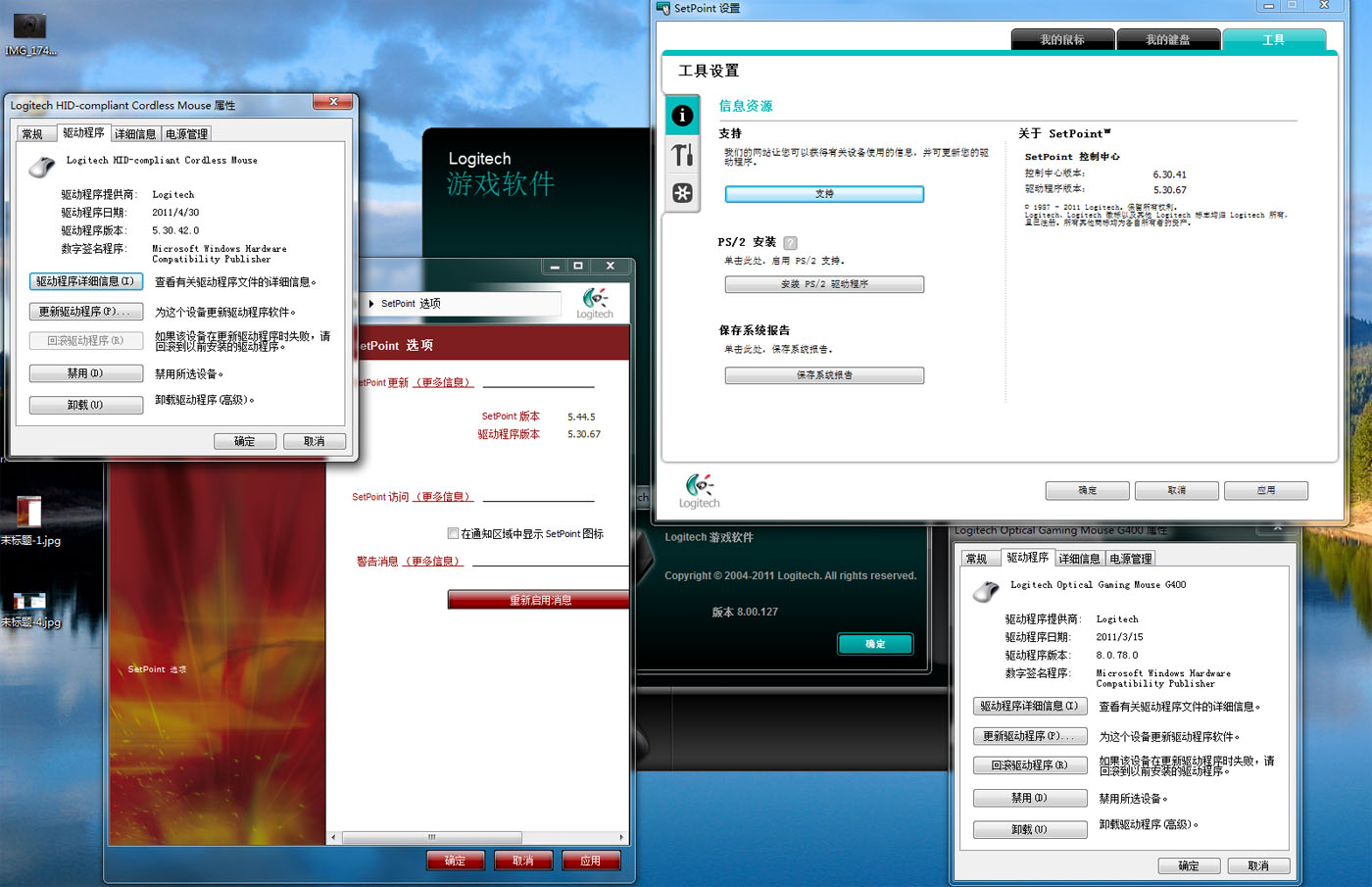The height and width of the screenshot is (887, 1372).
Task: Open 详细信息 tab in Cordless Mouse properties
Action: pos(135,134)
